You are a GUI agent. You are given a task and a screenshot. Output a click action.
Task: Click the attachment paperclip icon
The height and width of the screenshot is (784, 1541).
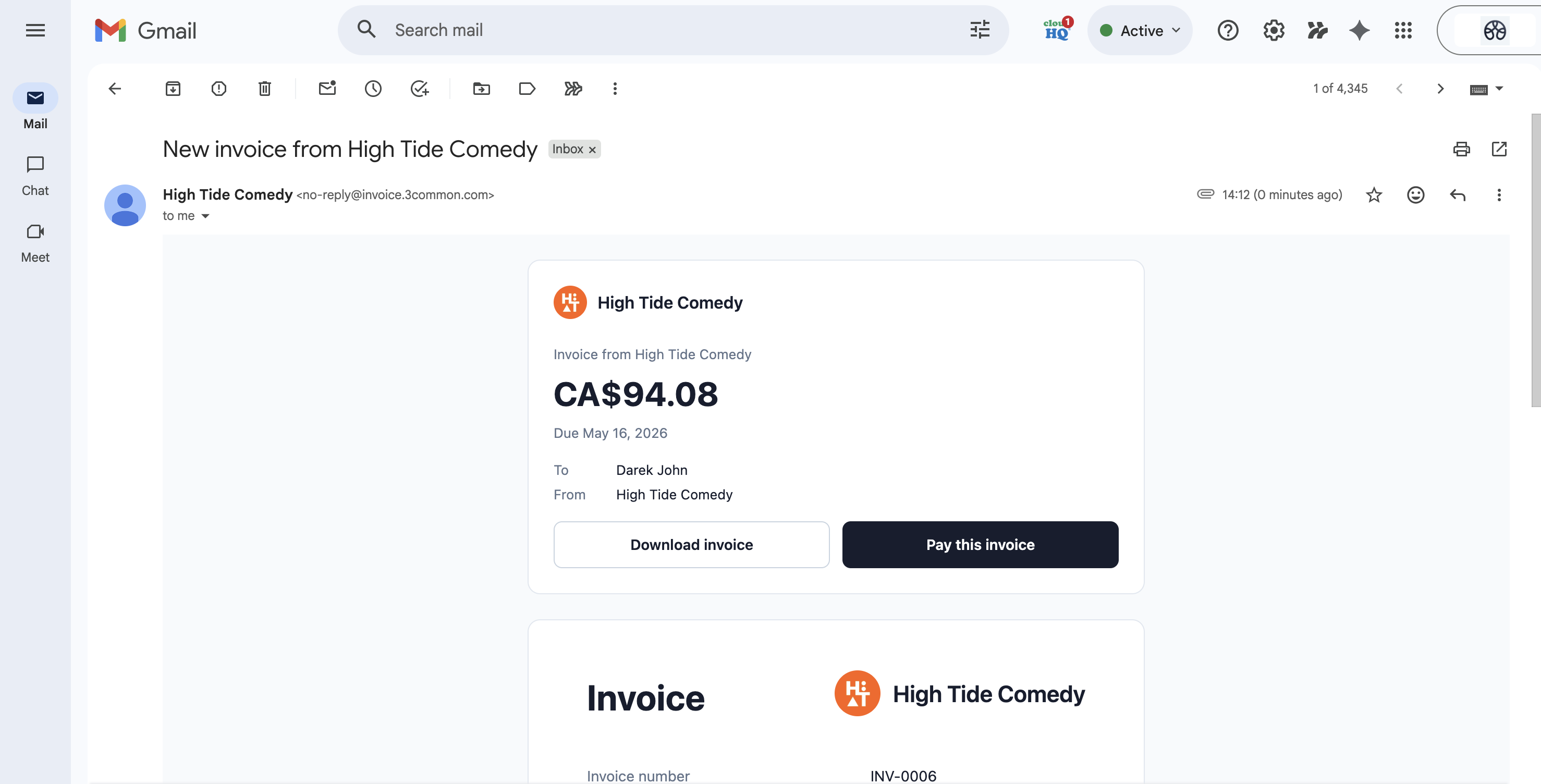(1205, 194)
